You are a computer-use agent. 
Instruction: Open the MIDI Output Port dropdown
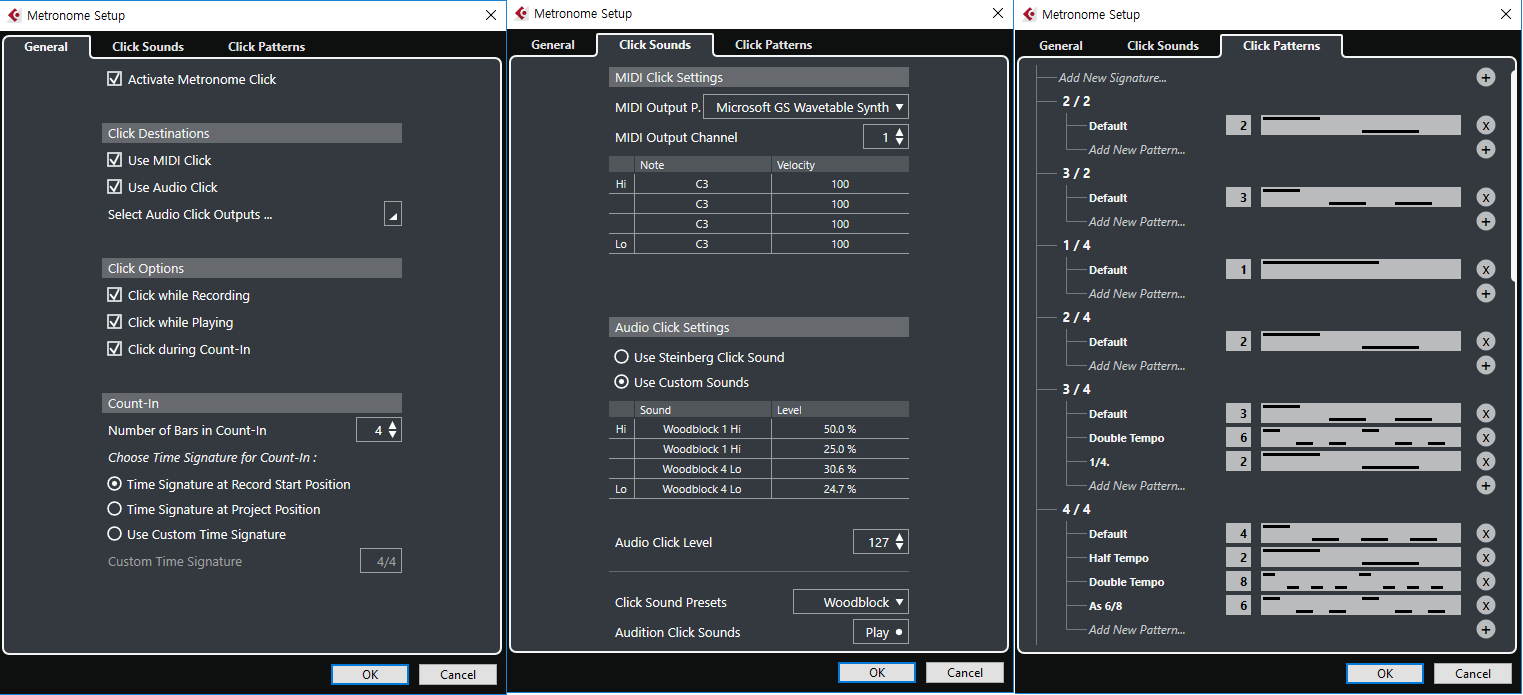point(806,108)
